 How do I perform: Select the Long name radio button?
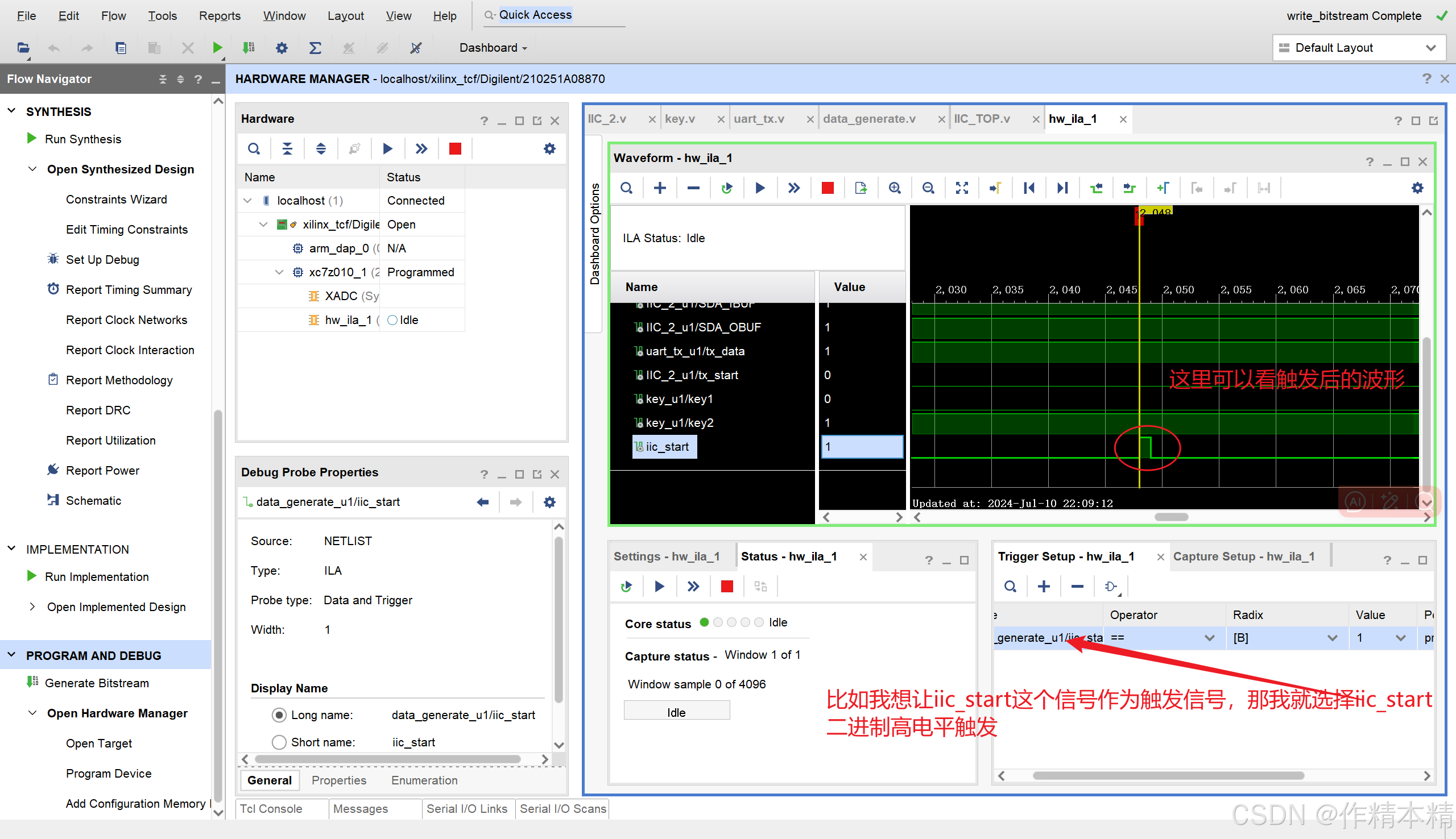[279, 715]
